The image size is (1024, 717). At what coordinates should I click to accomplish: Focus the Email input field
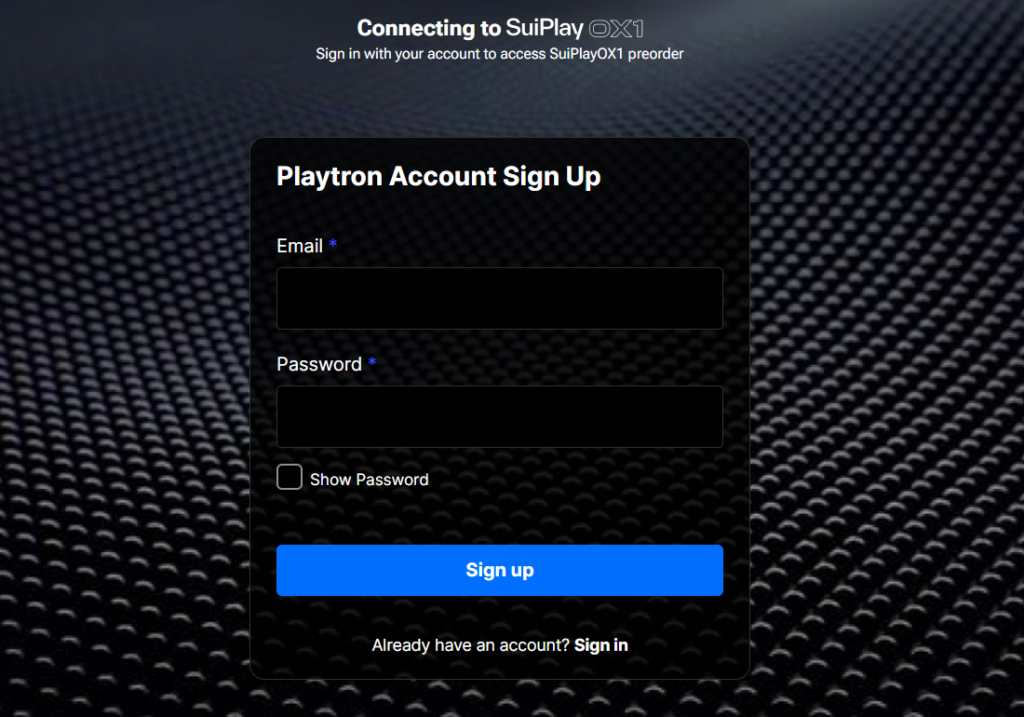(499, 298)
